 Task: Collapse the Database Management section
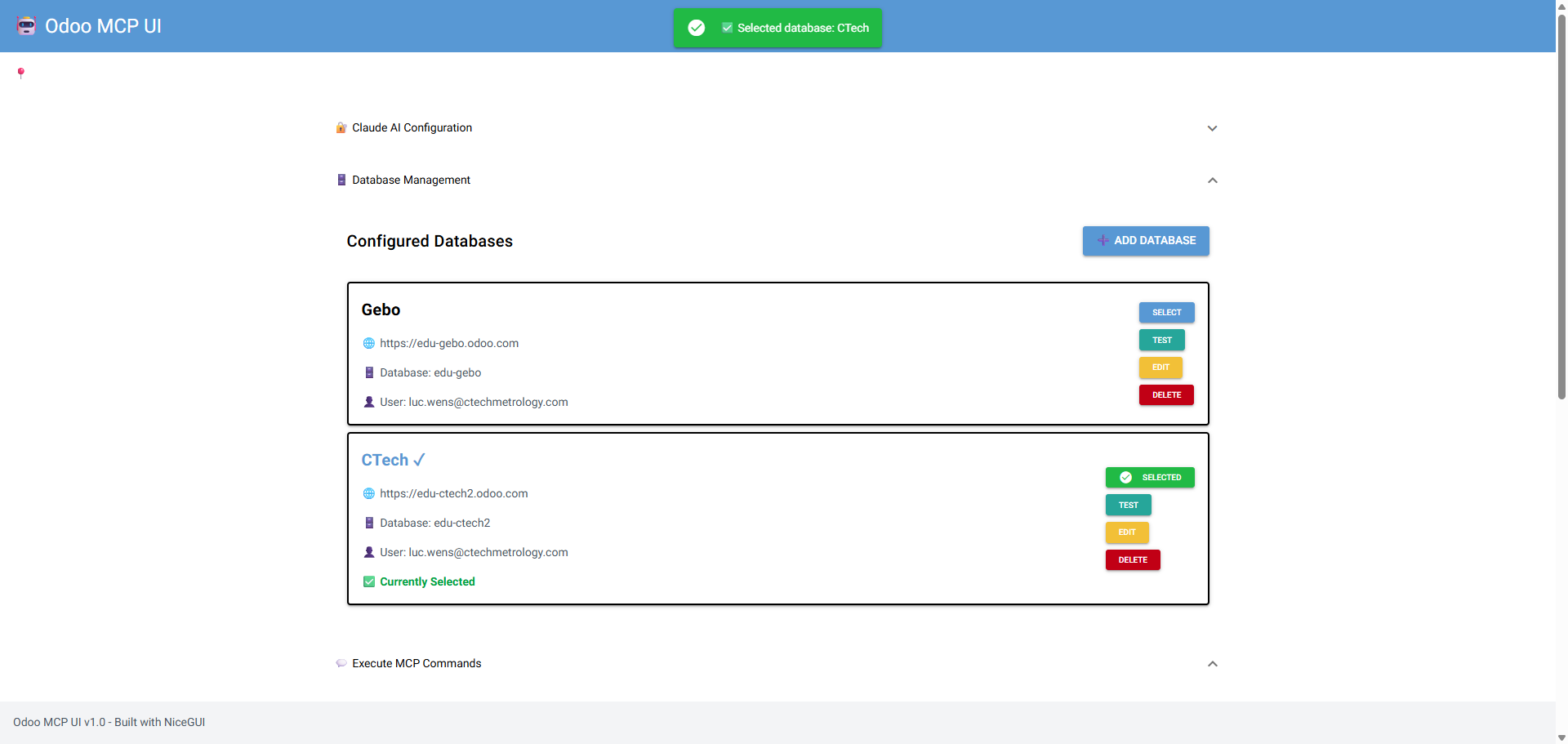[x=1212, y=180]
